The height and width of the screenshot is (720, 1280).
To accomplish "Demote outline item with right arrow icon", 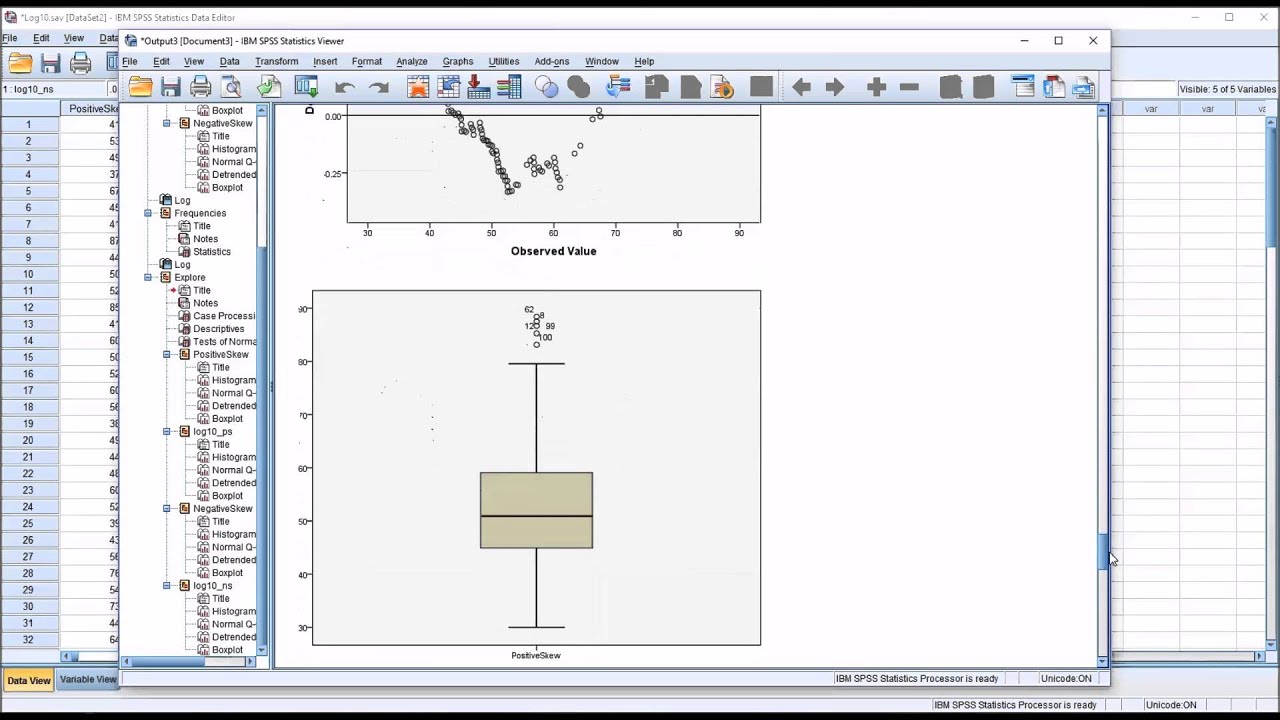I will 835,88.
